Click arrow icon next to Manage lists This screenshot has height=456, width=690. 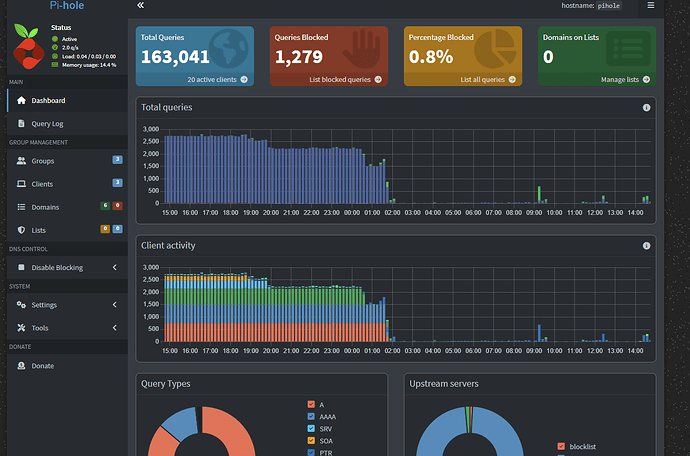click(x=646, y=80)
